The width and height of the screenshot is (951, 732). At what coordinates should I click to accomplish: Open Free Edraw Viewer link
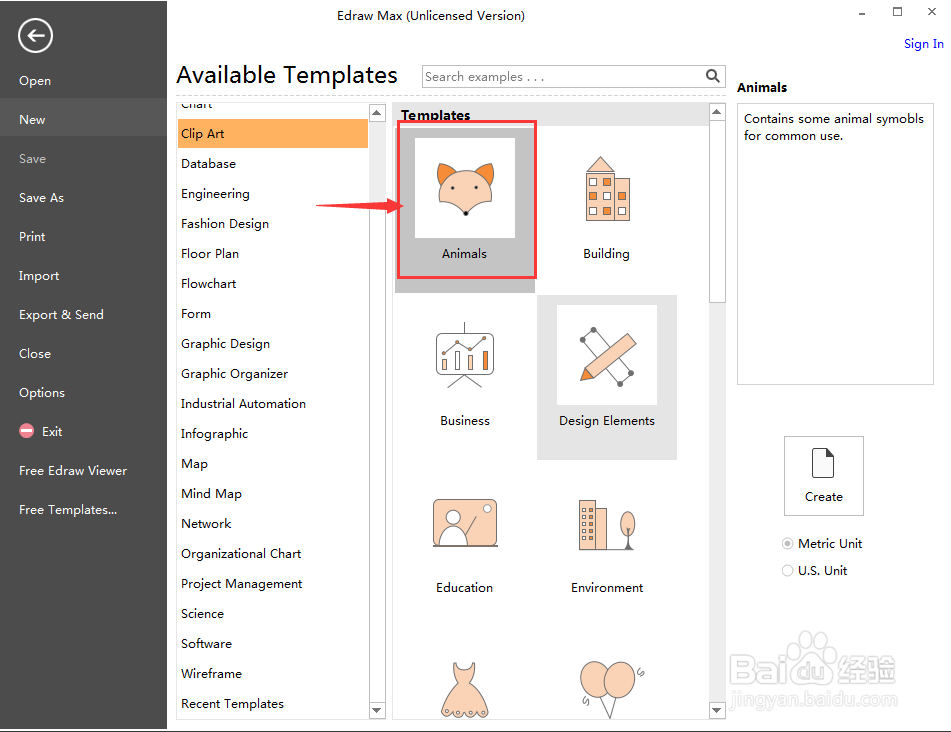tap(73, 471)
